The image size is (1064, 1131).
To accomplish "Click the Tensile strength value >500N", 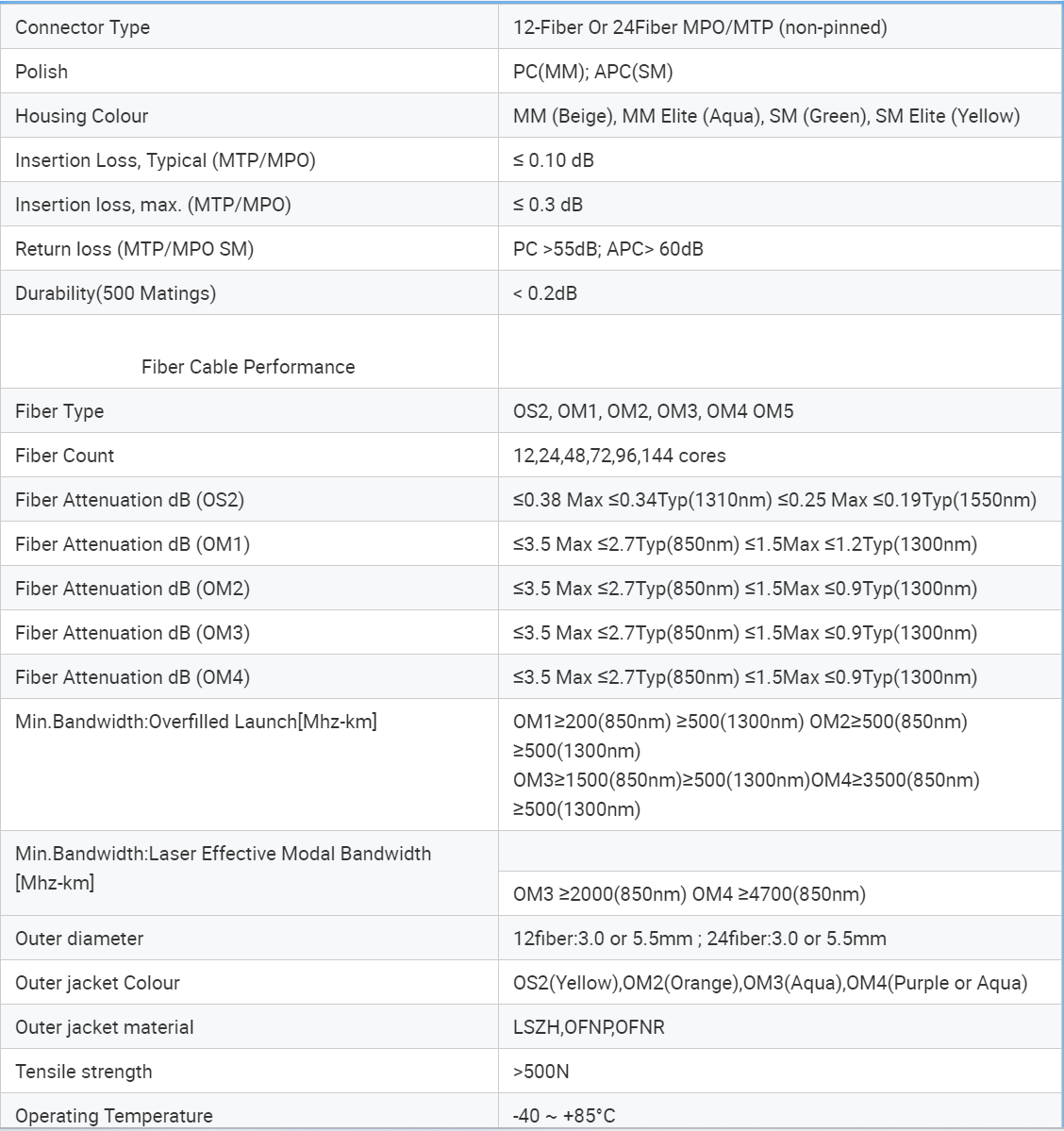I will (x=541, y=1072).
